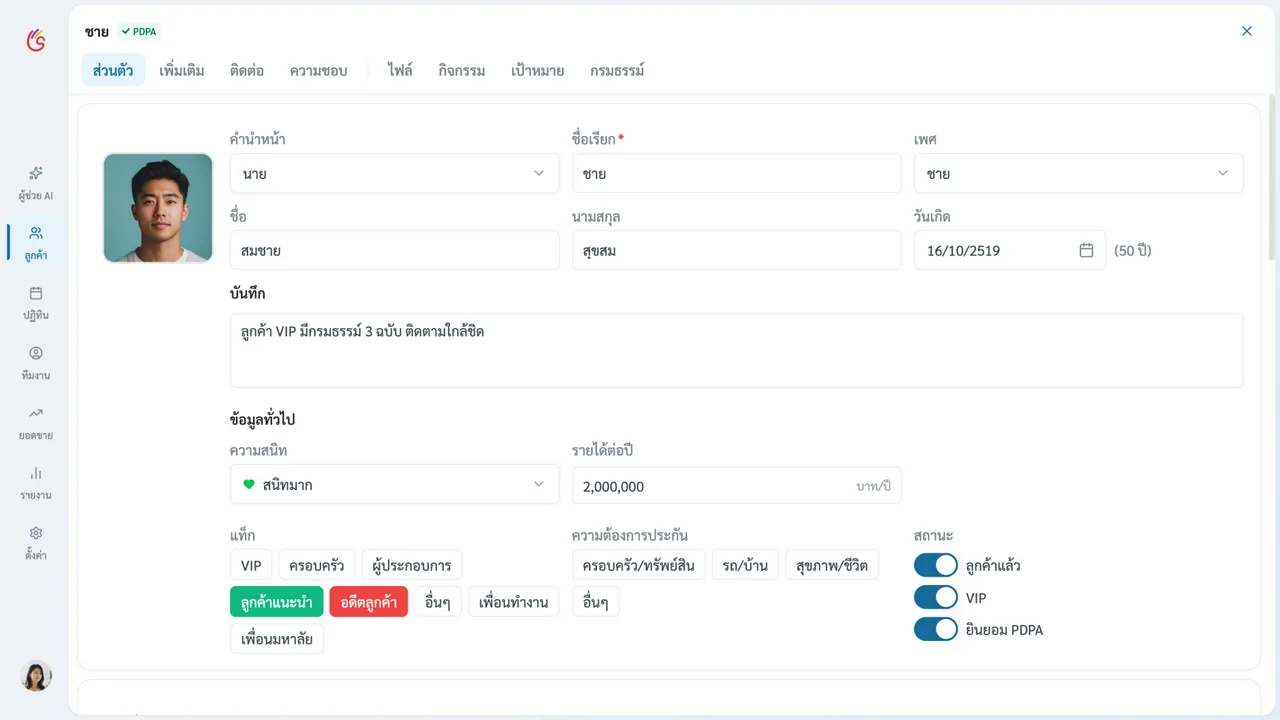1280x720 pixels.
Task: Toggle the ลูกค้าแนะนำ green tag
Action: [277, 601]
